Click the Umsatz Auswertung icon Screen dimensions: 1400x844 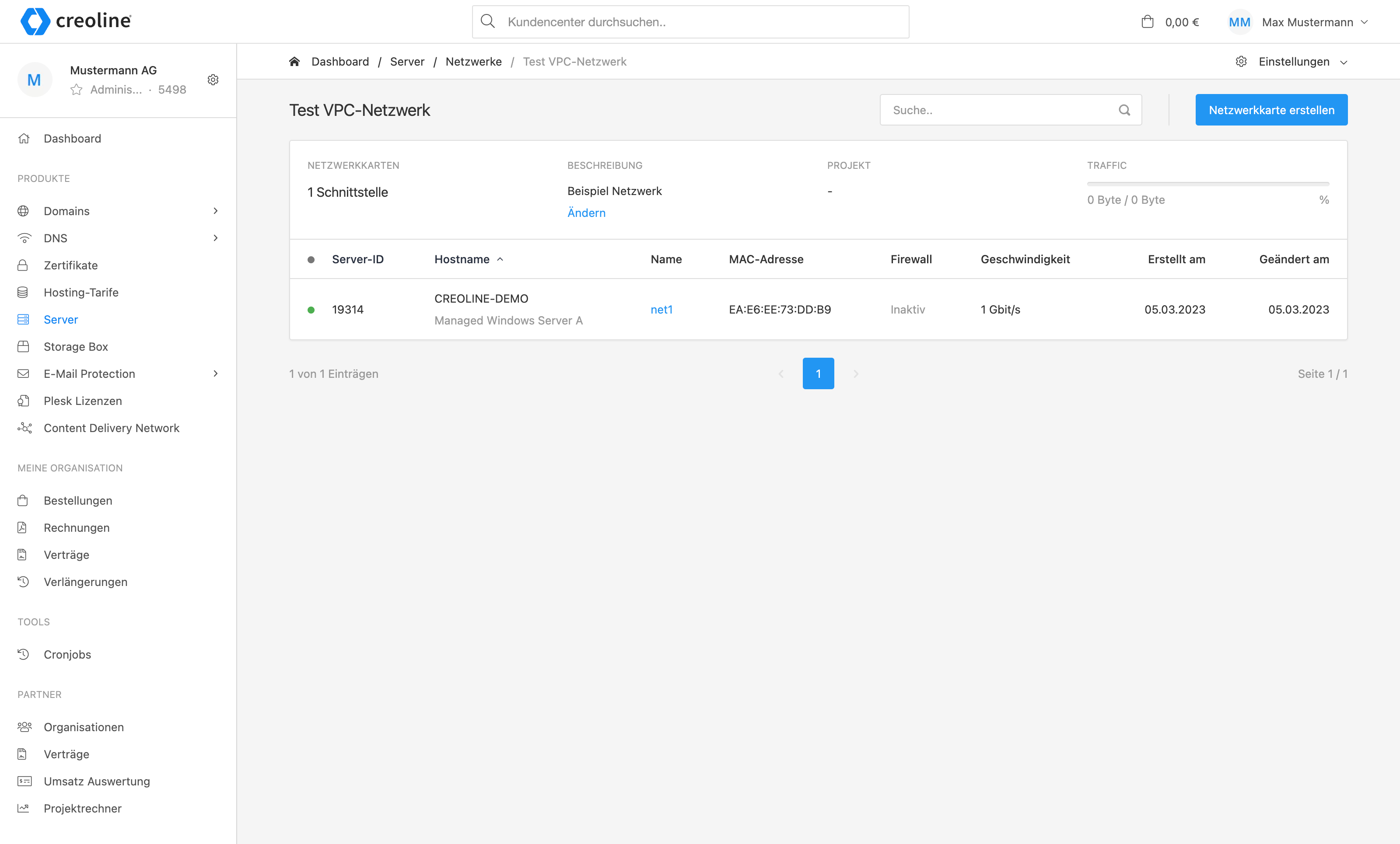24,781
